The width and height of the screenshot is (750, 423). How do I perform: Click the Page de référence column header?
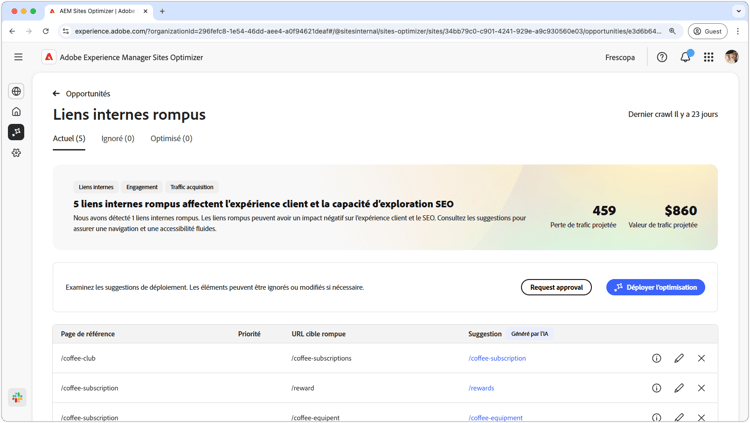click(88, 334)
